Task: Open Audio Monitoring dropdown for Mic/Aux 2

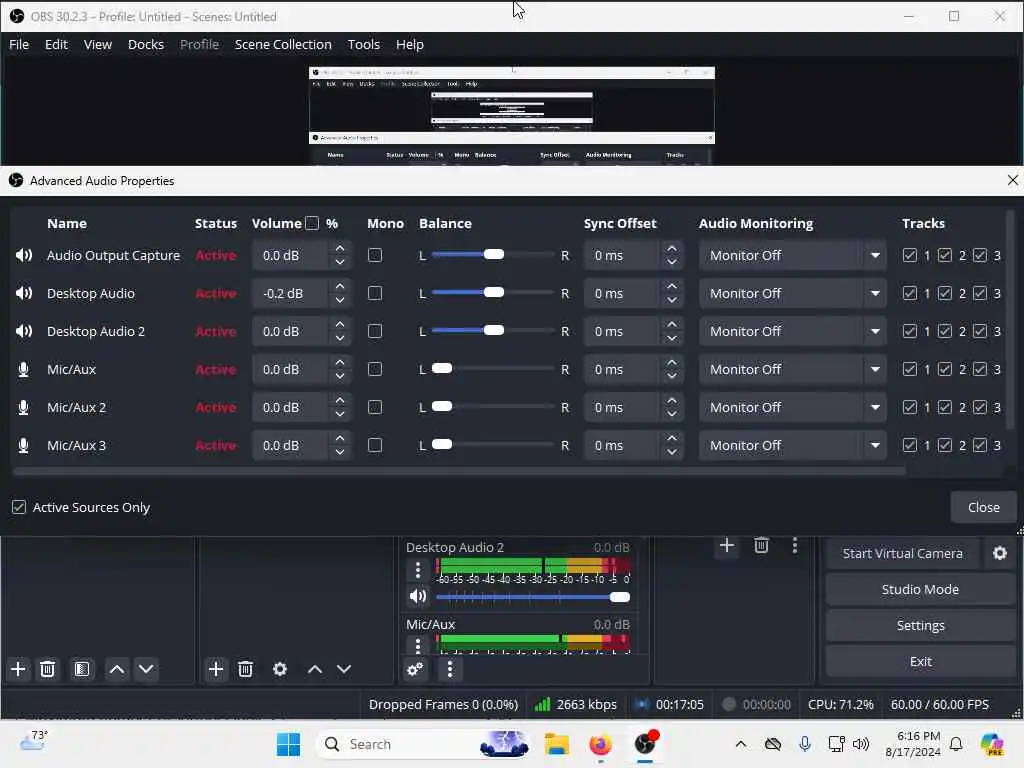Action: (x=792, y=408)
